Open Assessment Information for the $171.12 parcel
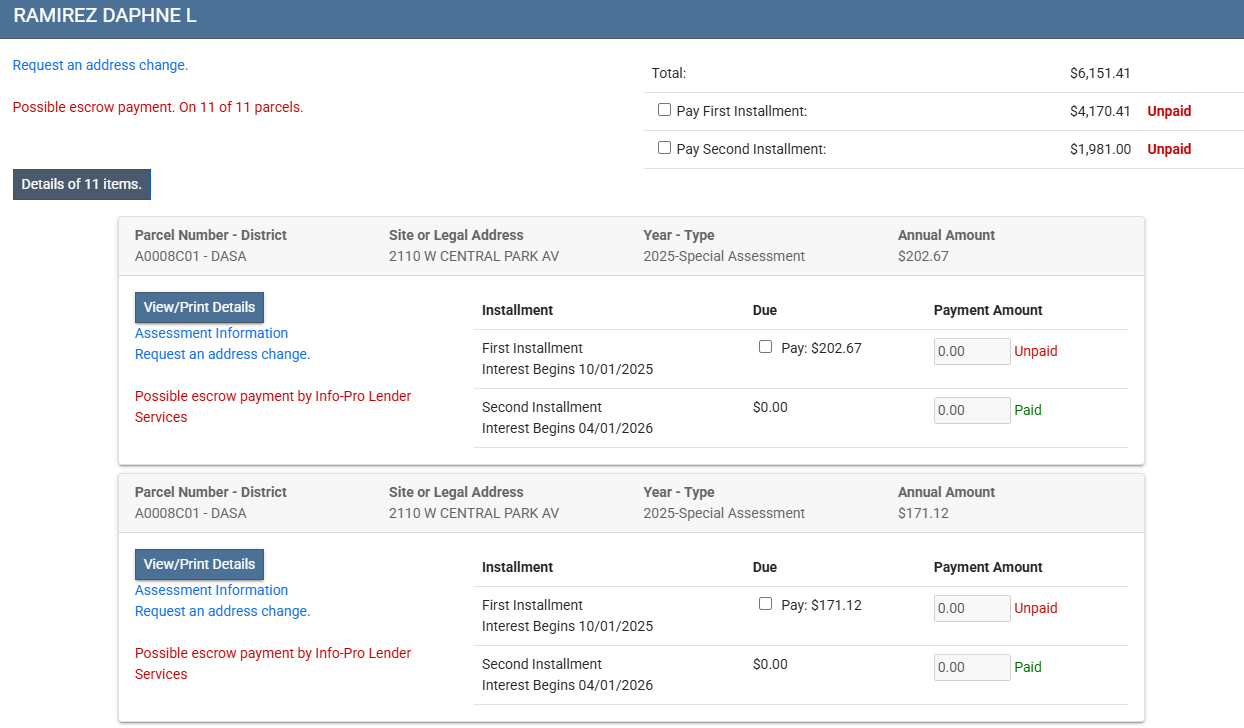The width and height of the screenshot is (1244, 728). [211, 590]
